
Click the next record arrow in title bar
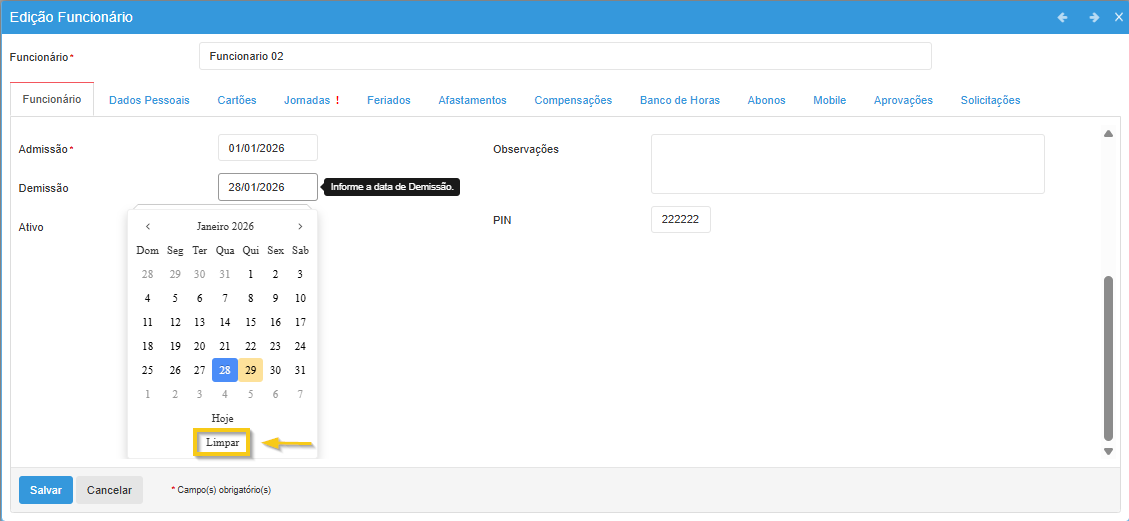pyautogui.click(x=1094, y=17)
